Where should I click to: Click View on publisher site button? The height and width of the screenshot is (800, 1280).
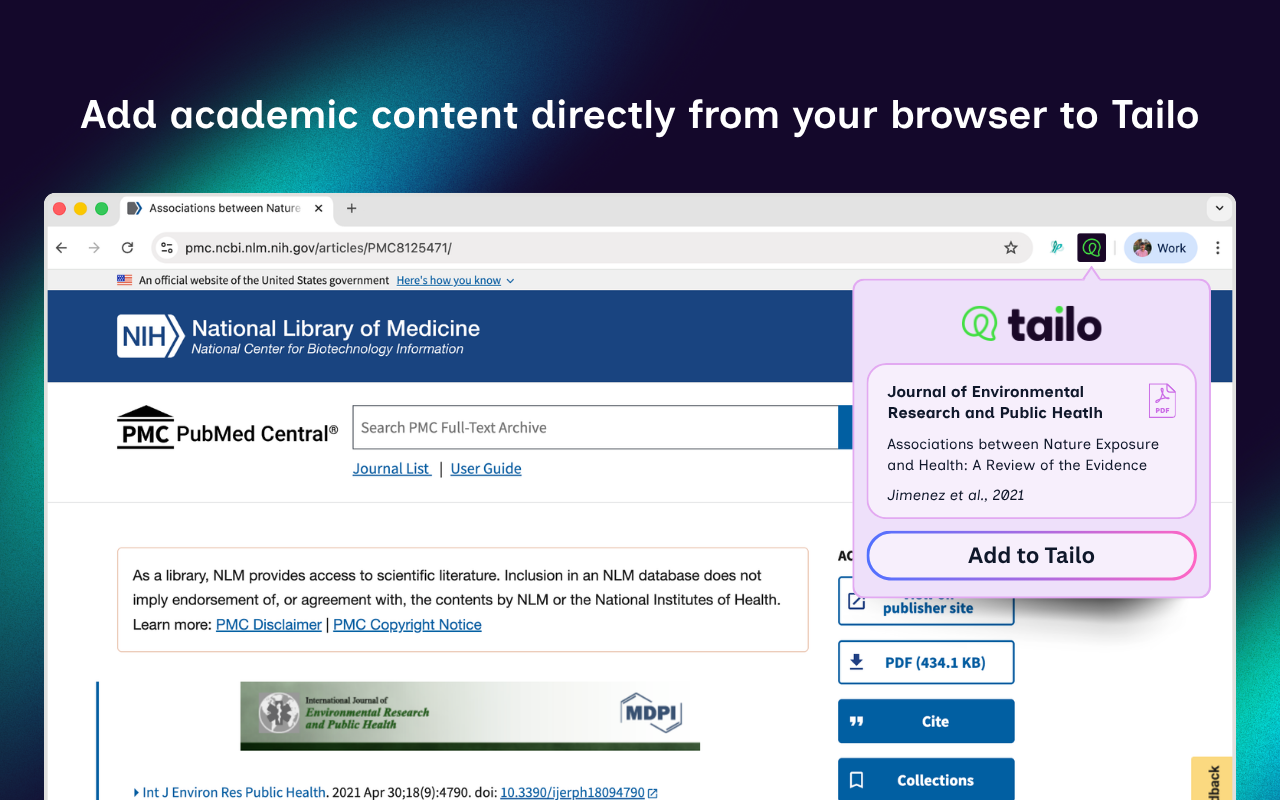[x=926, y=601]
